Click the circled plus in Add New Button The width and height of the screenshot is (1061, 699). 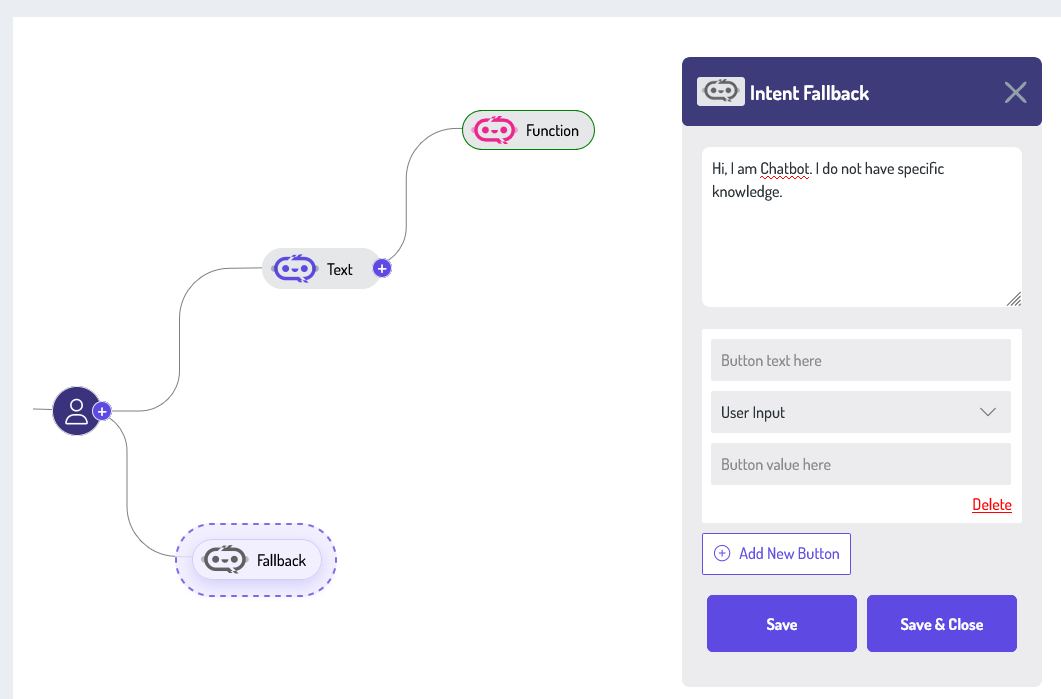pos(722,553)
